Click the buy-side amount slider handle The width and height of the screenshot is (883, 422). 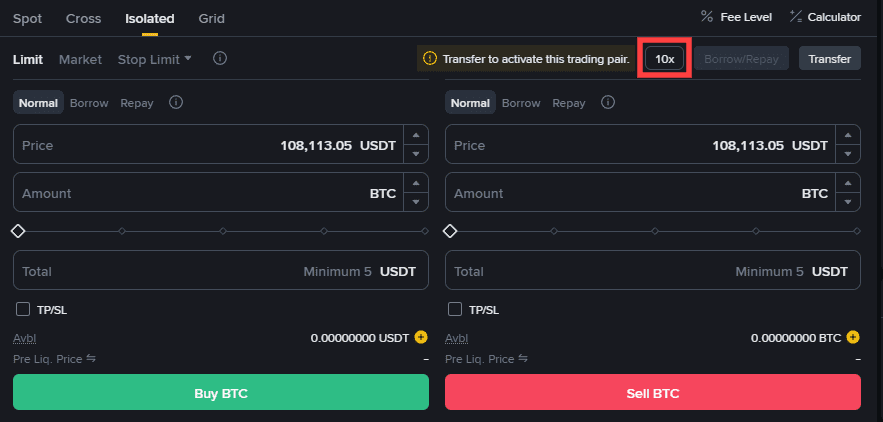coord(18,231)
